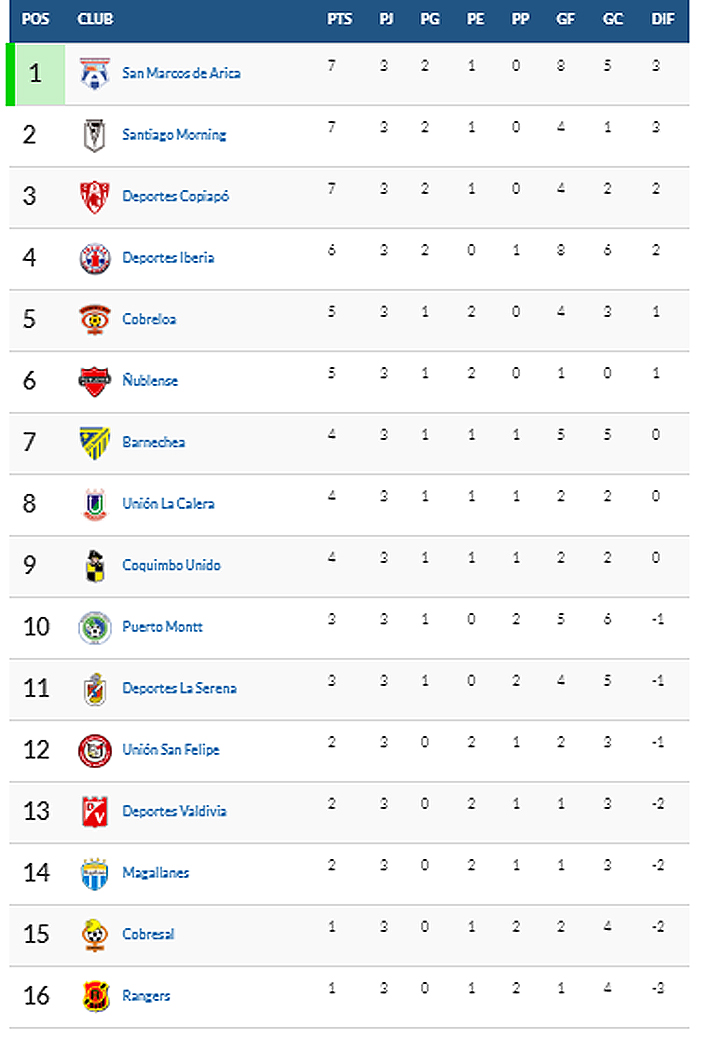Click the Barnechea club badge
The width and height of the screenshot is (710, 1052).
pos(94,442)
